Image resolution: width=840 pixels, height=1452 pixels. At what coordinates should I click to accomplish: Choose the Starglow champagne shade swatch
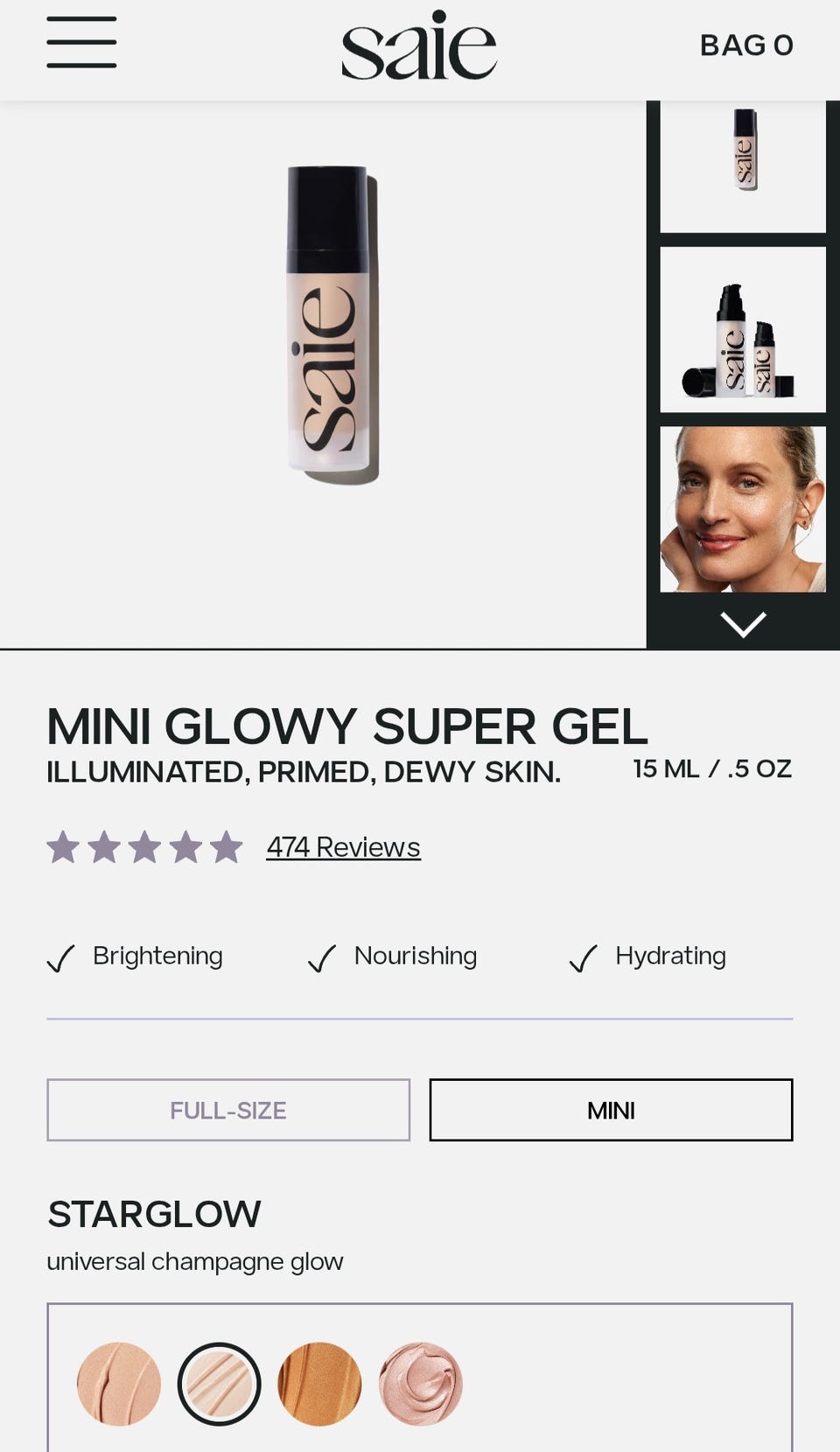point(219,1384)
